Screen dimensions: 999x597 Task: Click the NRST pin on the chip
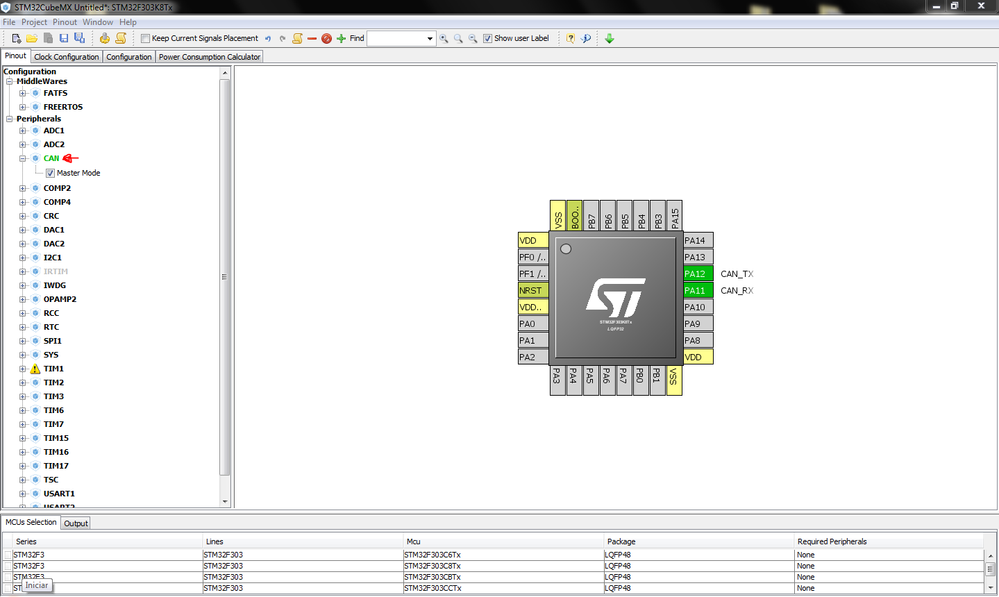pyautogui.click(x=533, y=291)
